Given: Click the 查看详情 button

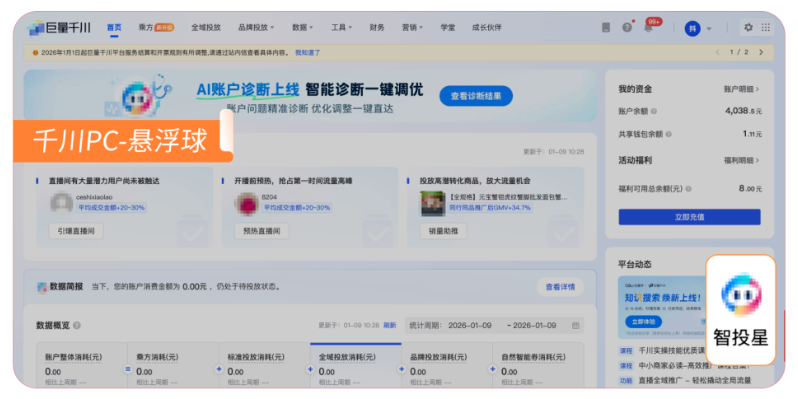Looking at the screenshot, I should [x=560, y=287].
